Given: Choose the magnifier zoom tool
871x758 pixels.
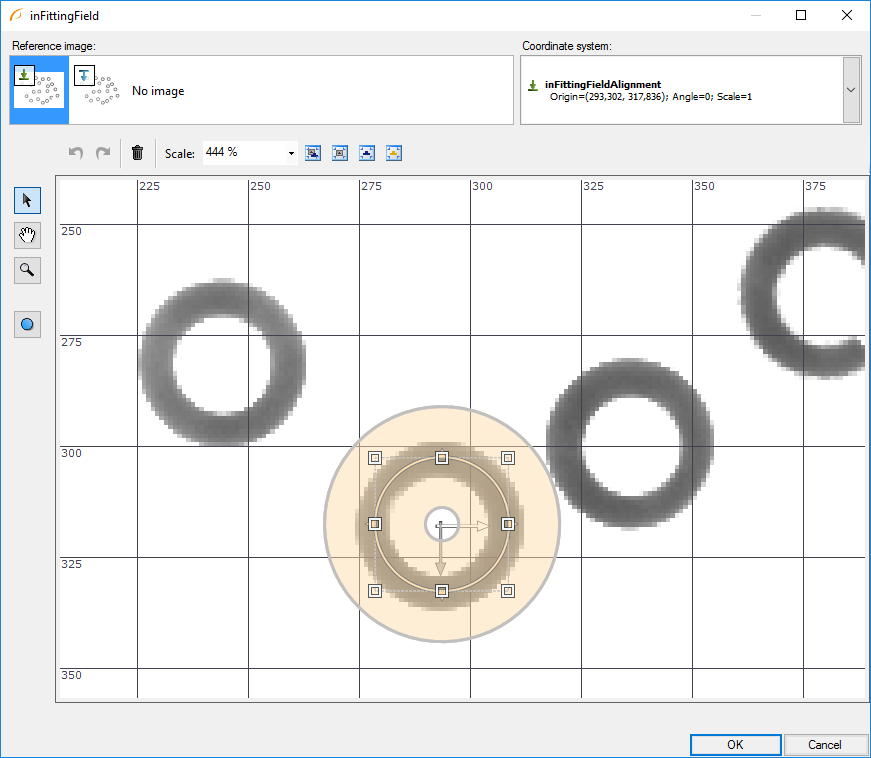Looking at the screenshot, I should (x=27, y=269).
